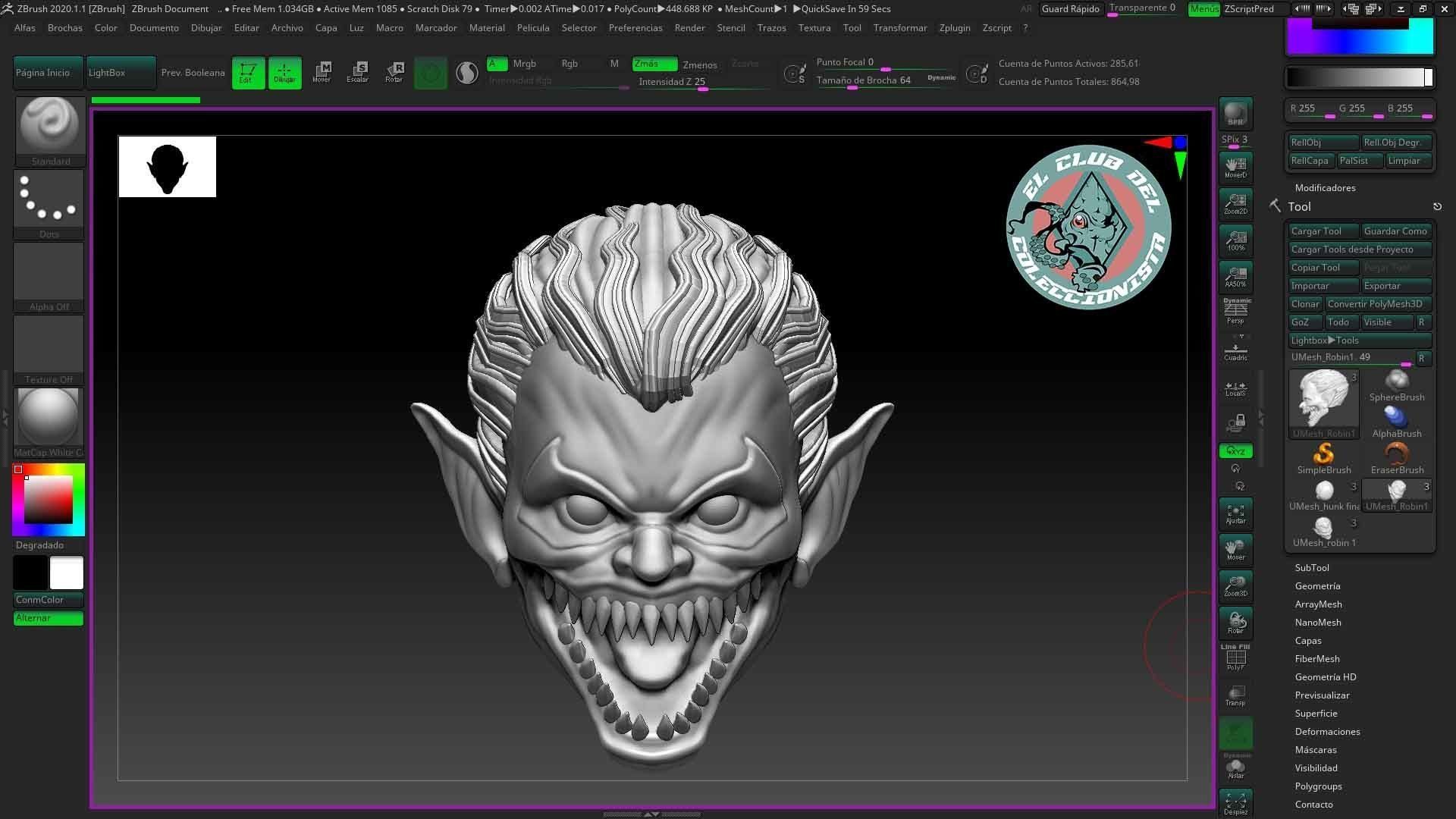Expand the Geometría section
Screen dimensions: 1456x819
(x=1317, y=586)
